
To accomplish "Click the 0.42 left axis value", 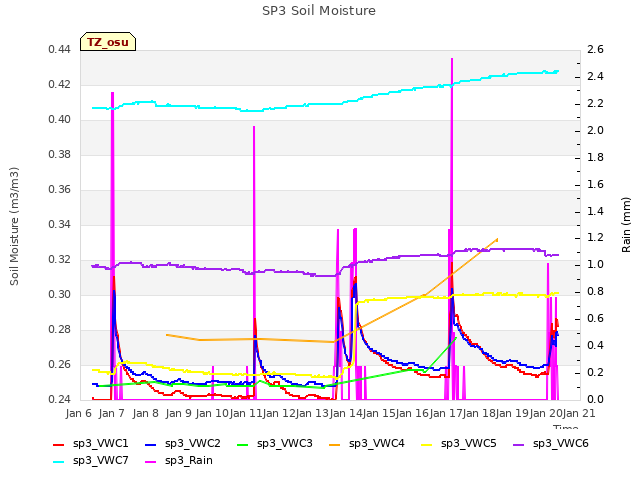I will point(60,85).
